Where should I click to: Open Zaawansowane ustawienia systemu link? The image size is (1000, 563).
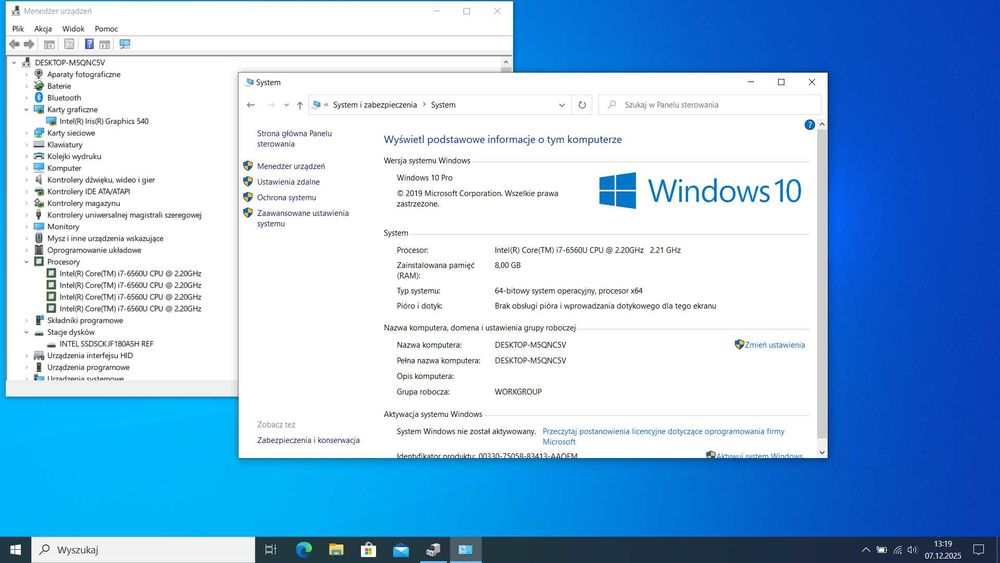click(303, 218)
